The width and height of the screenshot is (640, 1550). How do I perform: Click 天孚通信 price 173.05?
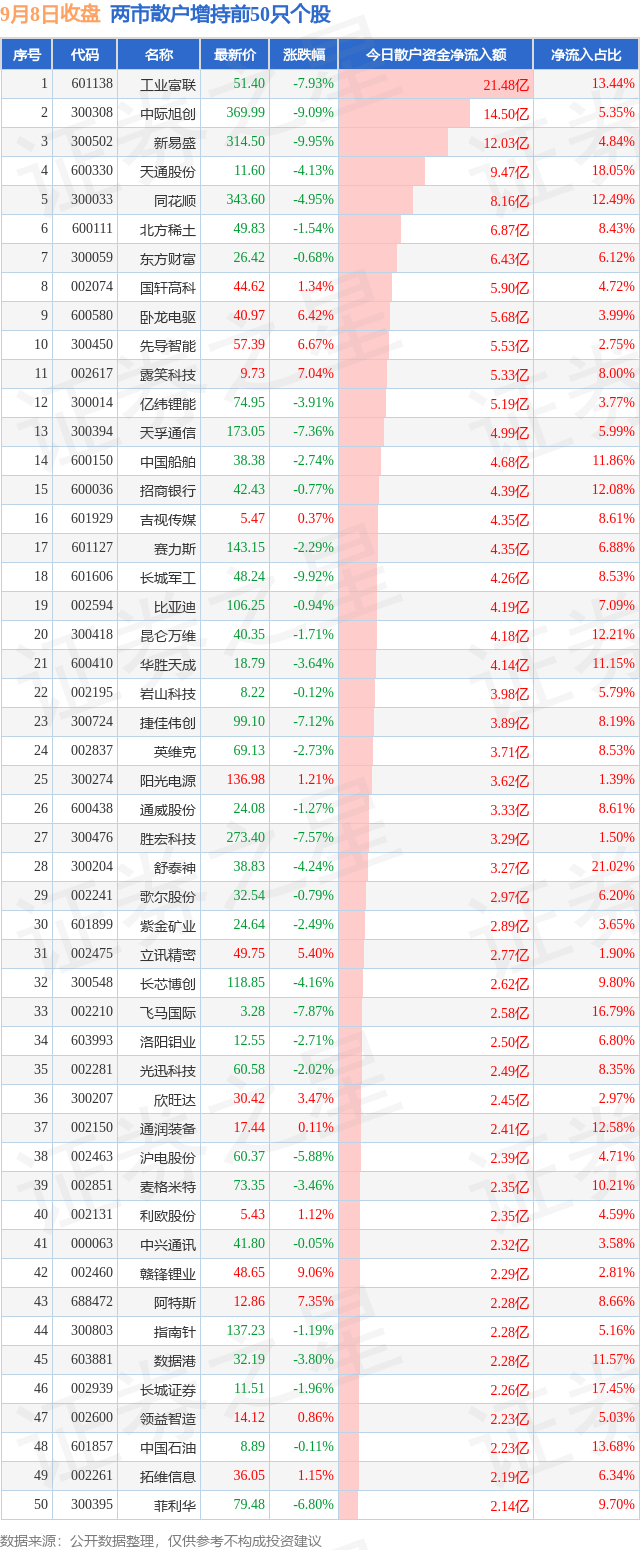tap(246, 432)
